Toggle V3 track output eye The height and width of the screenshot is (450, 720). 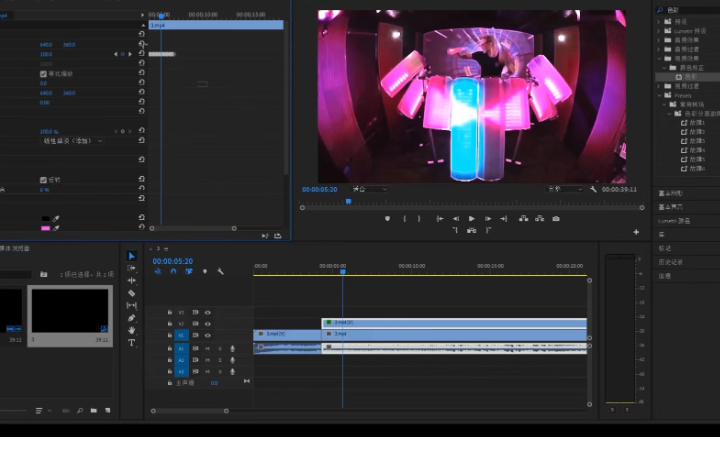(208, 312)
